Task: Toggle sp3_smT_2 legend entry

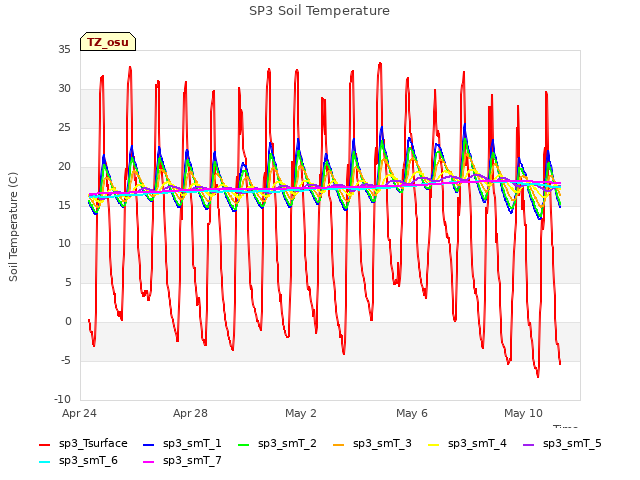Action: (x=277, y=444)
